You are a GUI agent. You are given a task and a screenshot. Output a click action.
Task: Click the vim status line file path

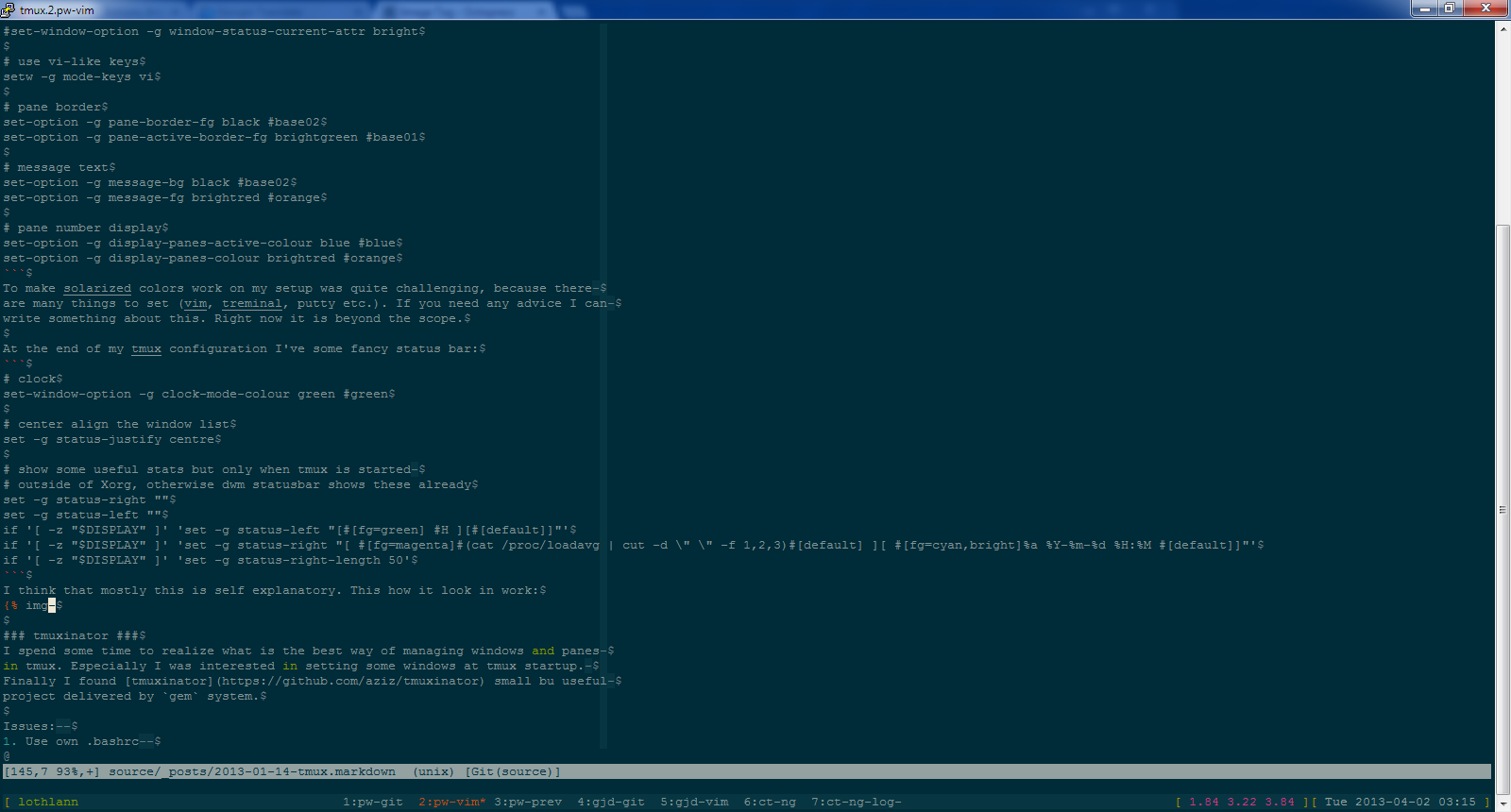coord(252,771)
